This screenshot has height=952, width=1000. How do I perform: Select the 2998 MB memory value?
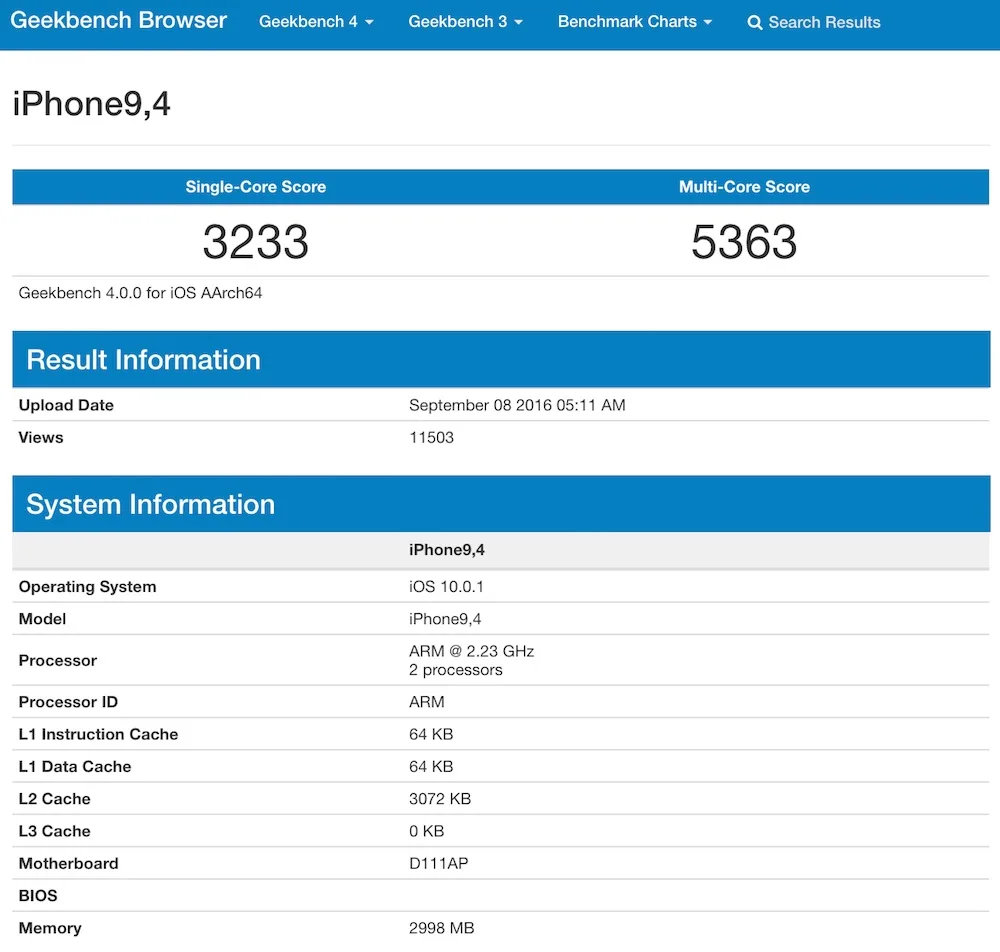tap(442, 928)
